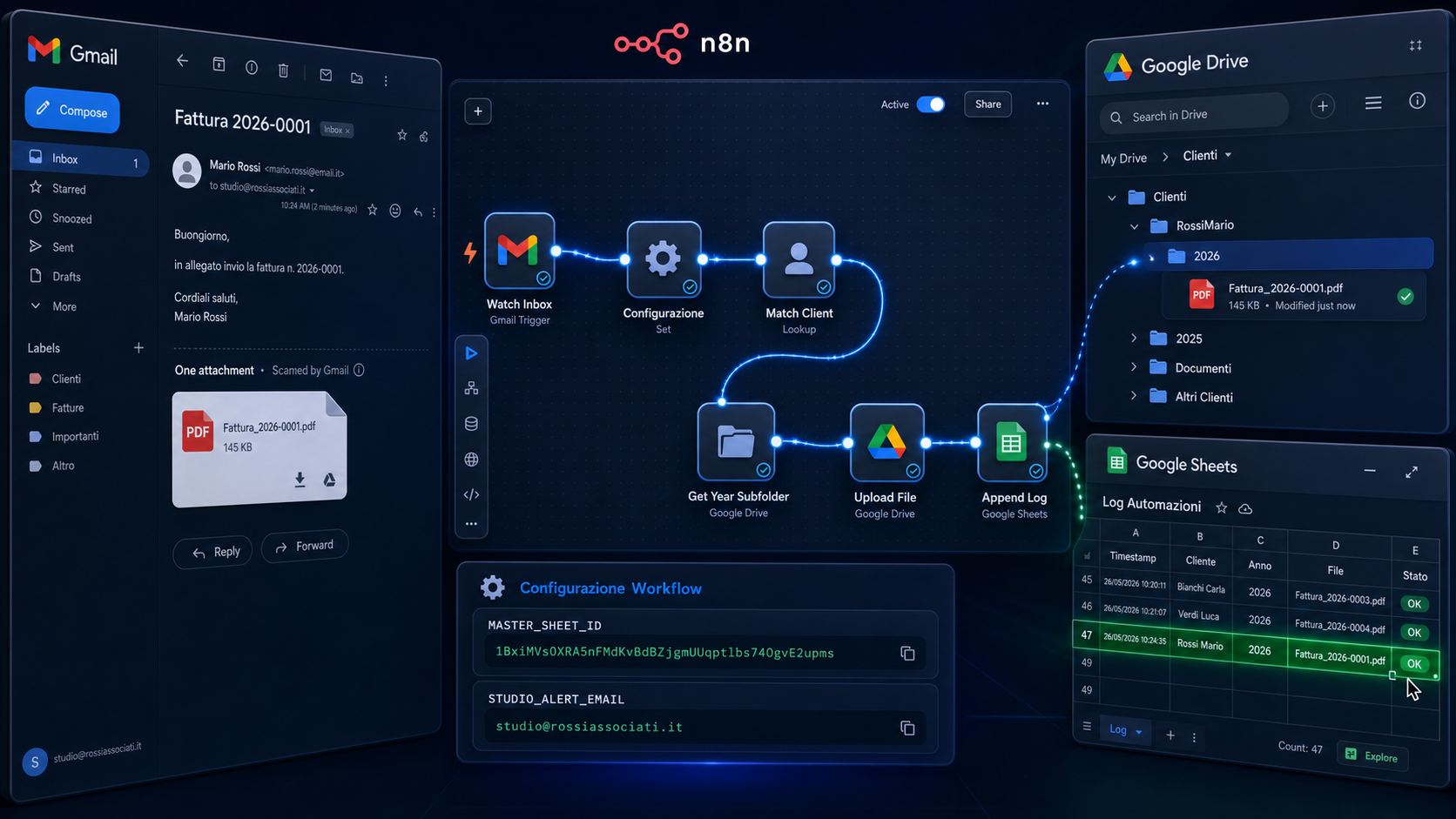Create new item in Google Drive
The image size is (1456, 819).
(x=1323, y=106)
